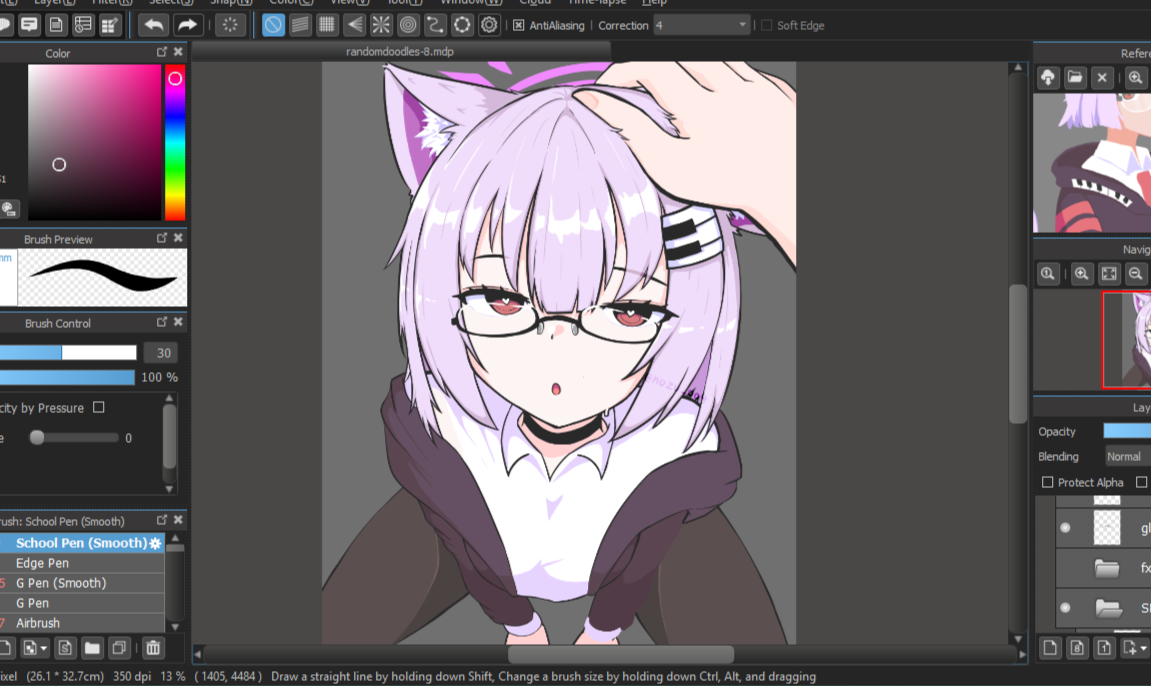The height and width of the screenshot is (686, 1151).
Task: Open an image file in Reference panel
Action: pos(1075,77)
